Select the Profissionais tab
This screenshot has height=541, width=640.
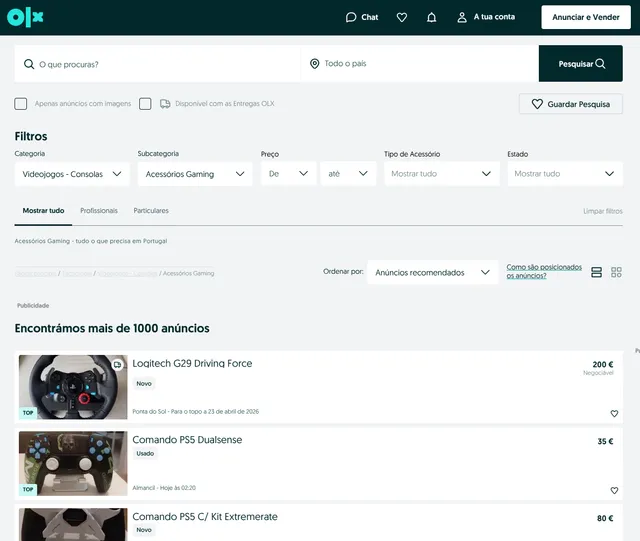click(x=99, y=211)
